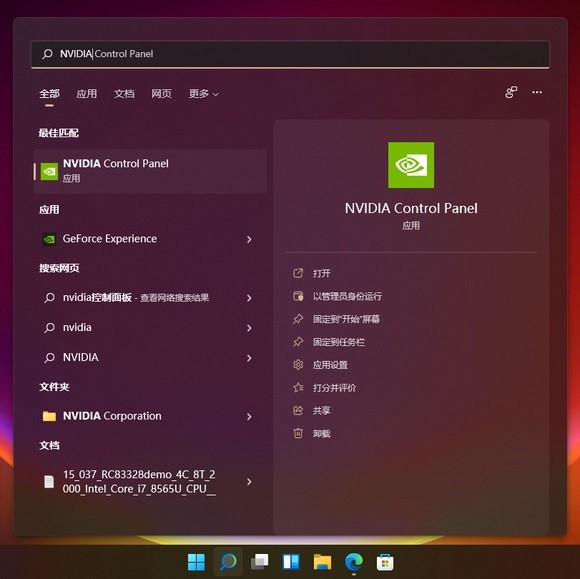Screen dimensions: 580x579
Task: Expand GeForce Experience result arrow
Action: (x=249, y=239)
